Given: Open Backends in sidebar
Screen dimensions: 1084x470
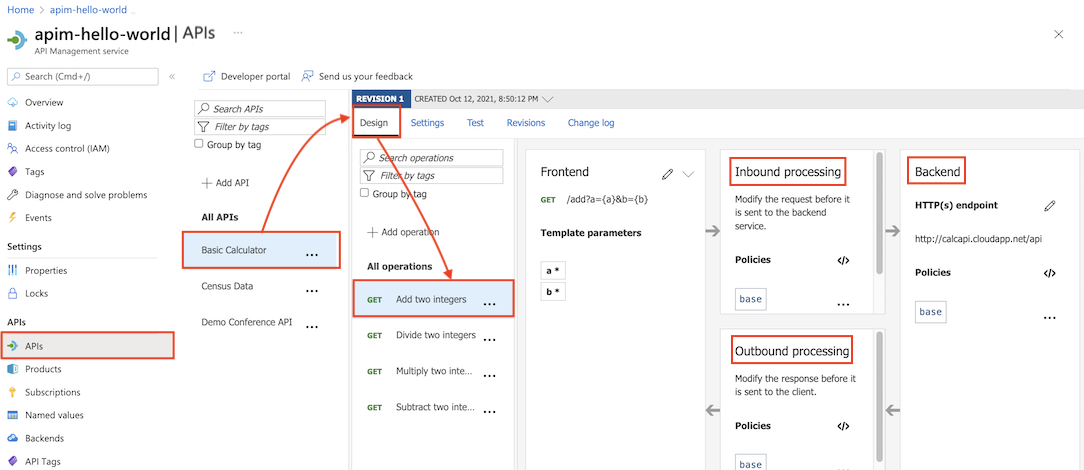Looking at the screenshot, I should [x=44, y=438].
